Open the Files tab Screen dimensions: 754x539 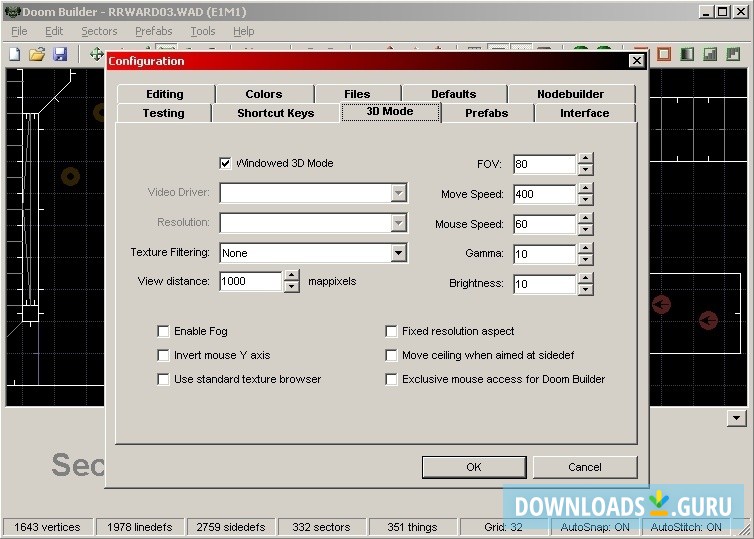357,94
